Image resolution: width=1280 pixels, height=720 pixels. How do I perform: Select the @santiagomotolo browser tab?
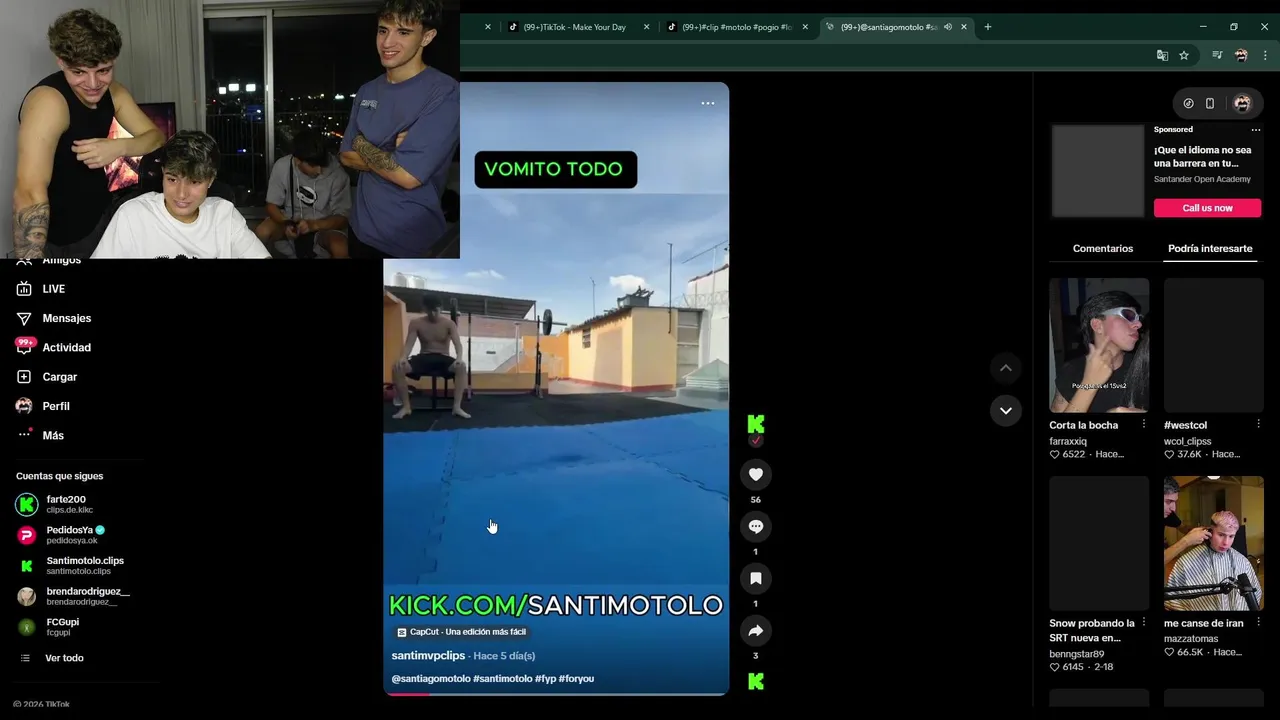pos(889,27)
